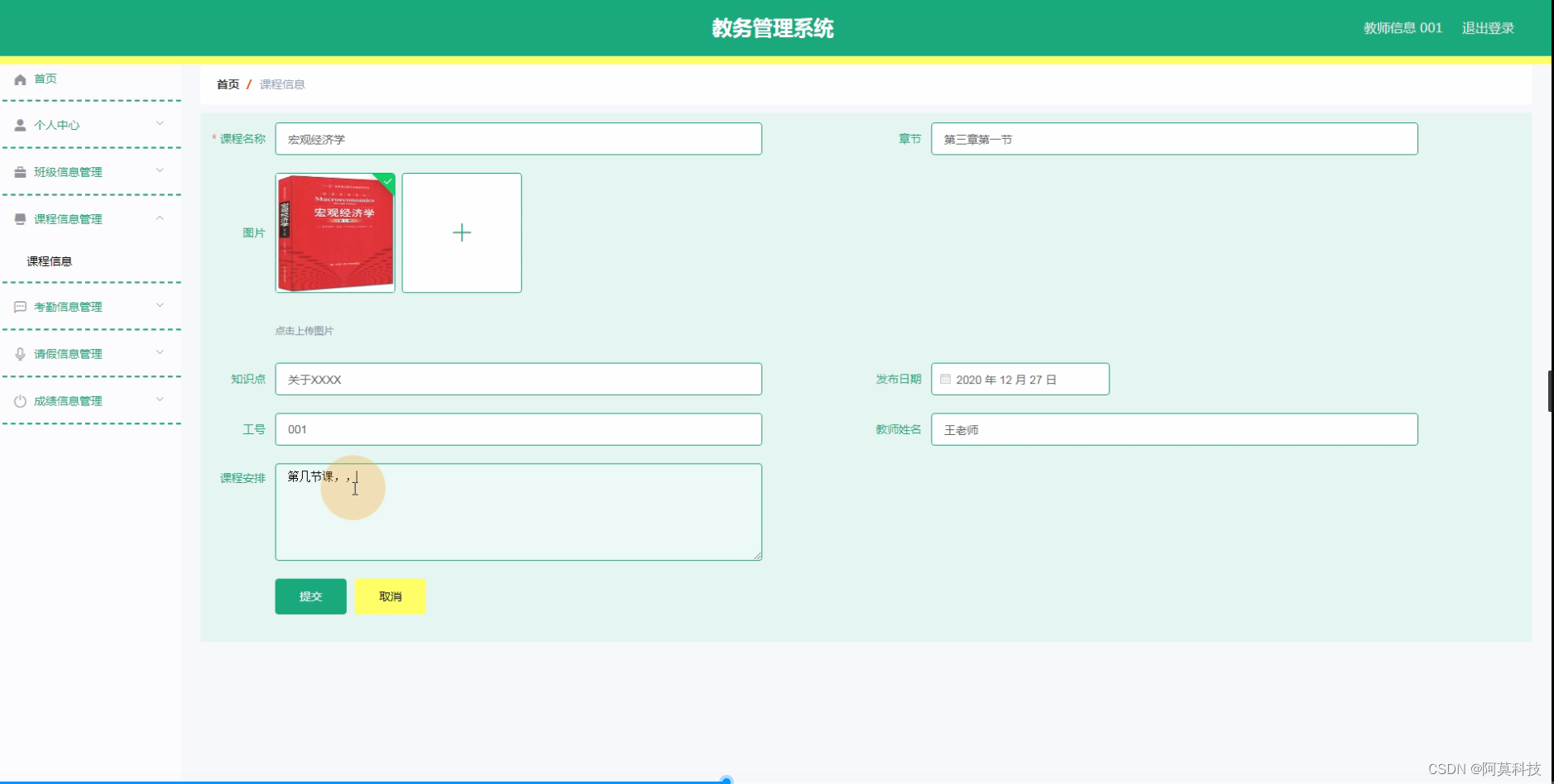Open the 首页 breadcrumb link
The width and height of the screenshot is (1554, 784).
(x=228, y=84)
